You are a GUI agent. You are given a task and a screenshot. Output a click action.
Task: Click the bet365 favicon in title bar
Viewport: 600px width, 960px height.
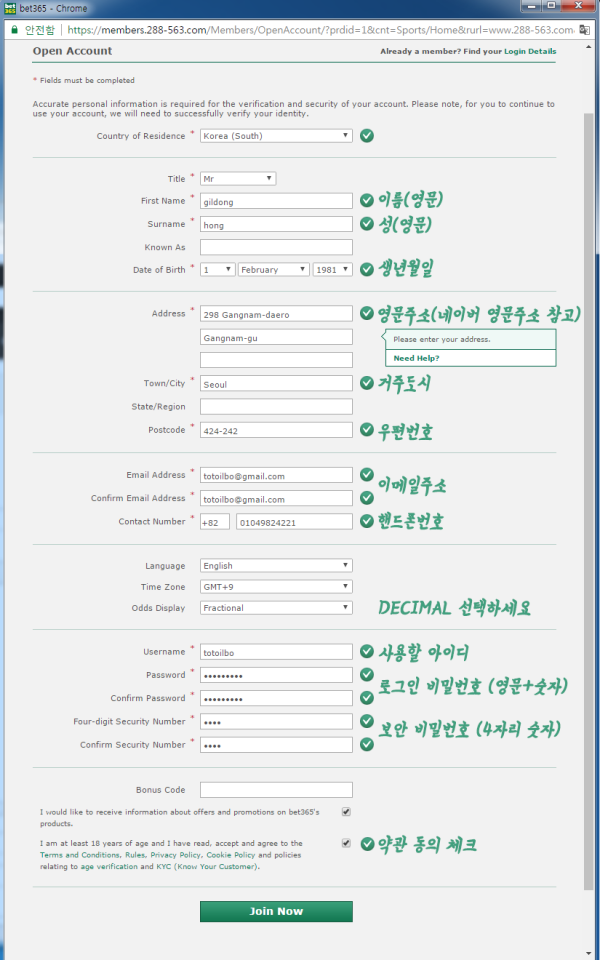pos(10,9)
